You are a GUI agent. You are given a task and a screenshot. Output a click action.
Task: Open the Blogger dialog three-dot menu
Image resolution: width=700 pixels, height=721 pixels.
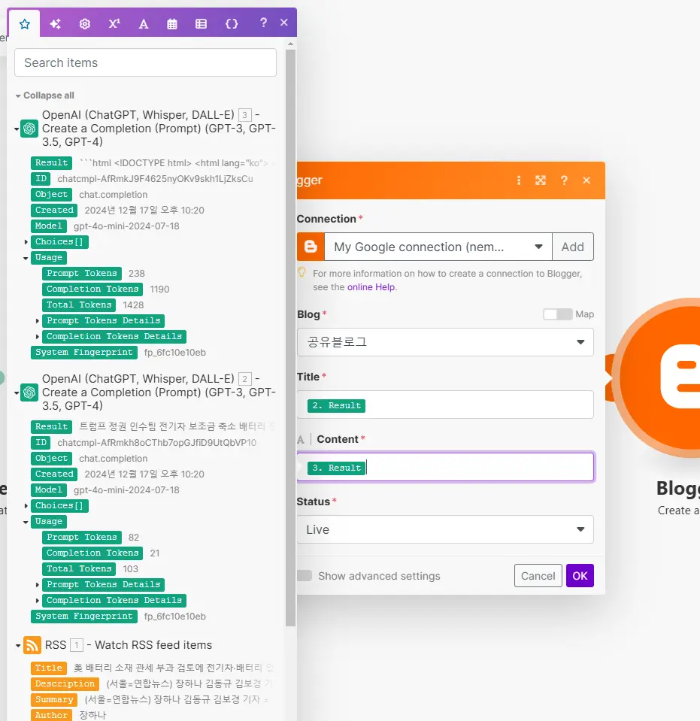point(519,180)
